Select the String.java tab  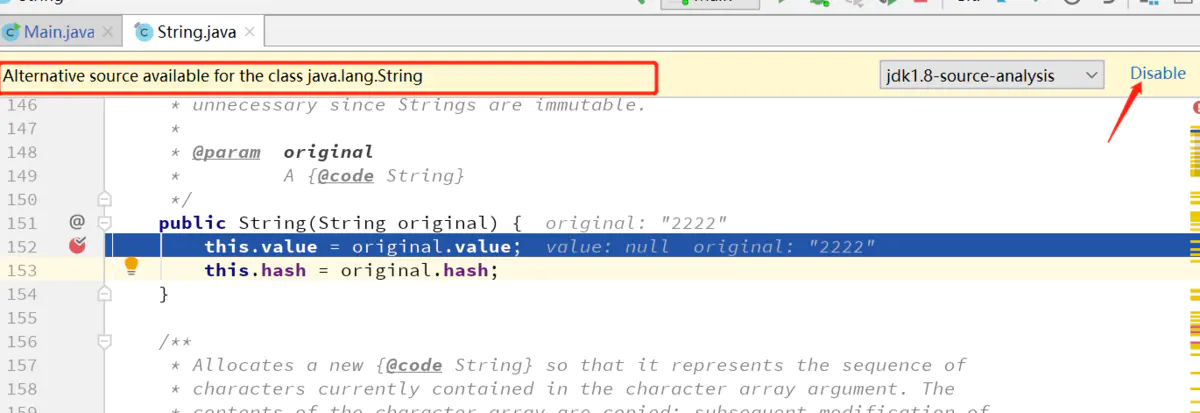(197, 32)
